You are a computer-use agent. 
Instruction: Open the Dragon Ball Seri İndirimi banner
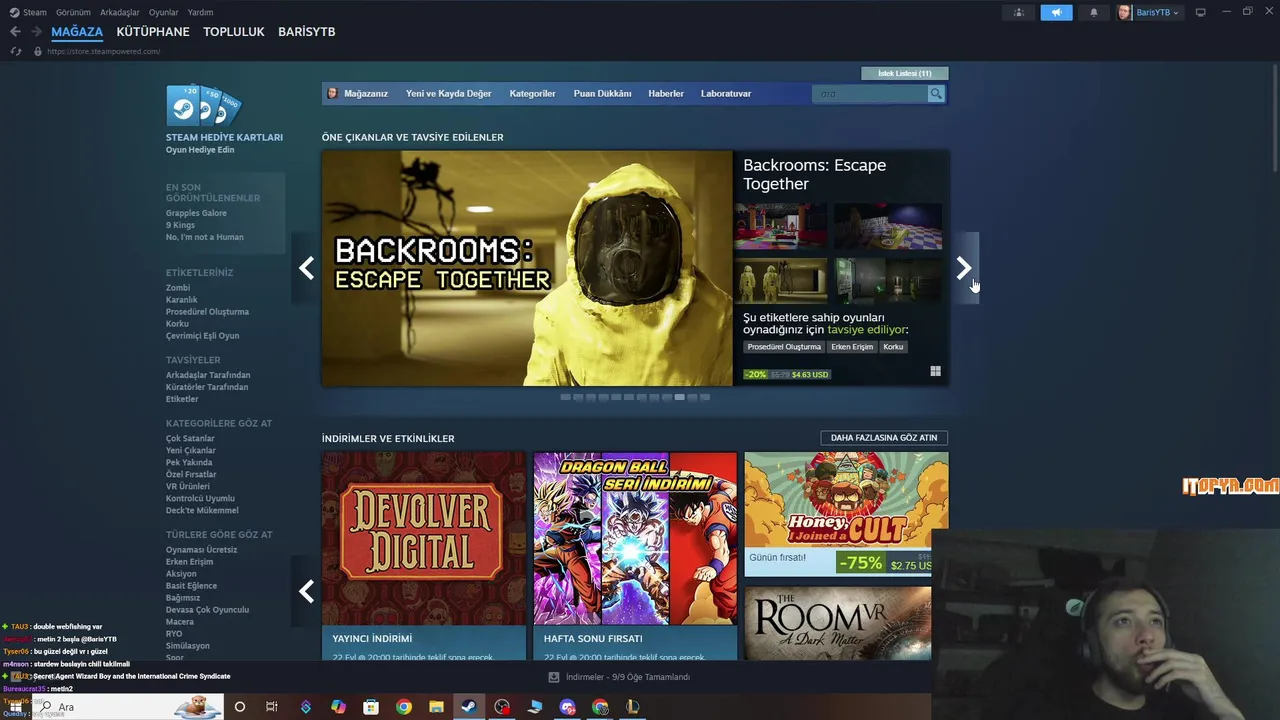[x=635, y=556]
